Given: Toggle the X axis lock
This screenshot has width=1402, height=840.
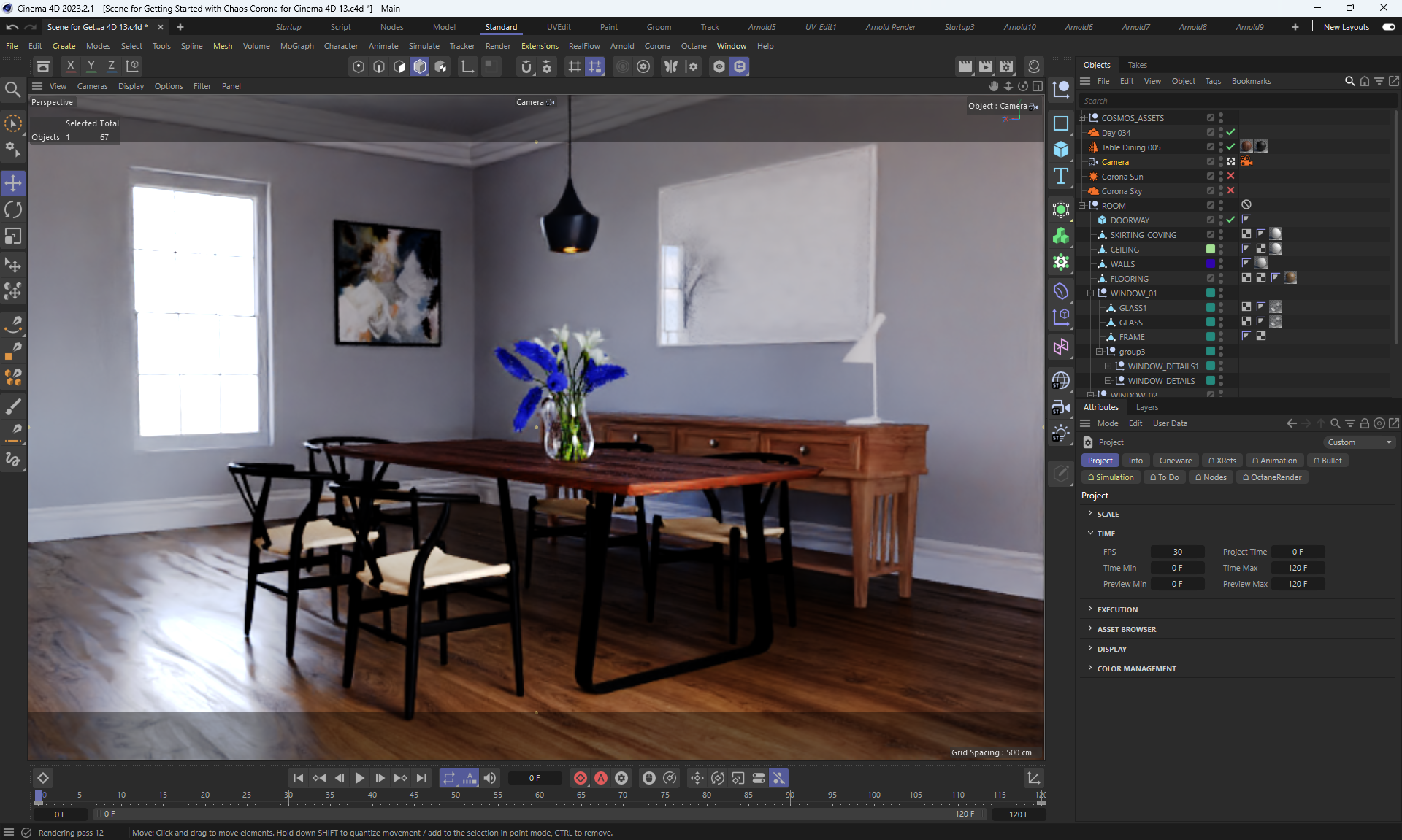Looking at the screenshot, I should tap(70, 66).
